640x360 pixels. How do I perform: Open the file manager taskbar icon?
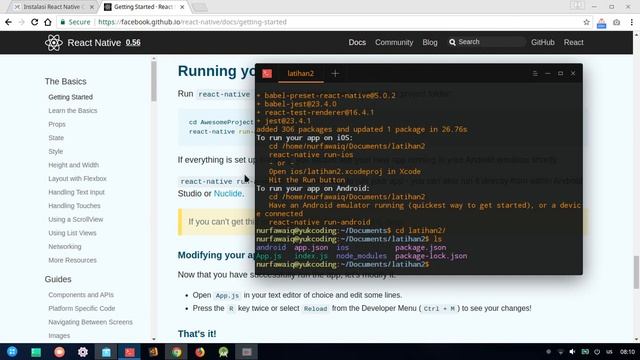tap(106, 352)
